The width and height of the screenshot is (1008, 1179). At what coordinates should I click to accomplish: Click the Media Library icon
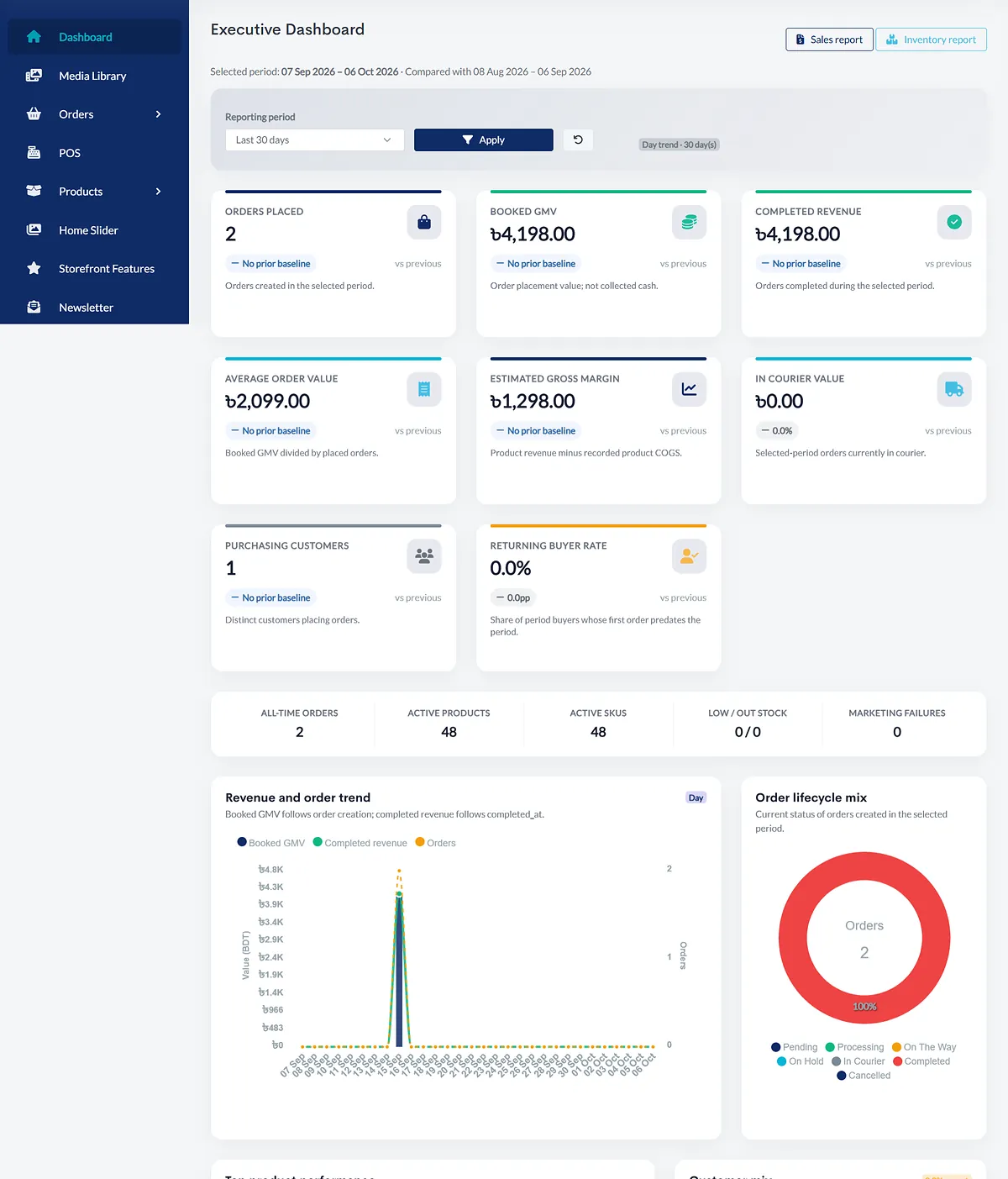pos(34,76)
